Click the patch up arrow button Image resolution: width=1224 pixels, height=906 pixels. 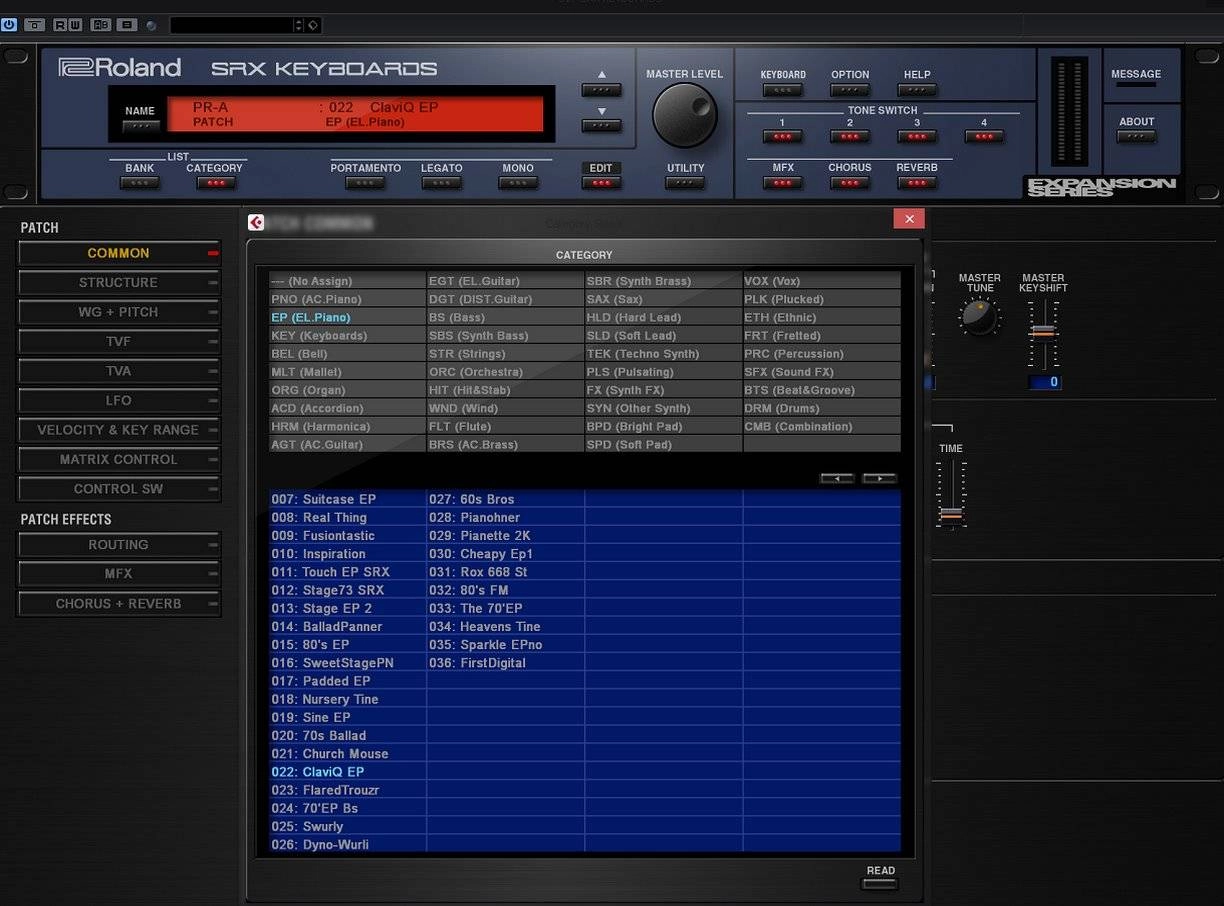[601, 90]
